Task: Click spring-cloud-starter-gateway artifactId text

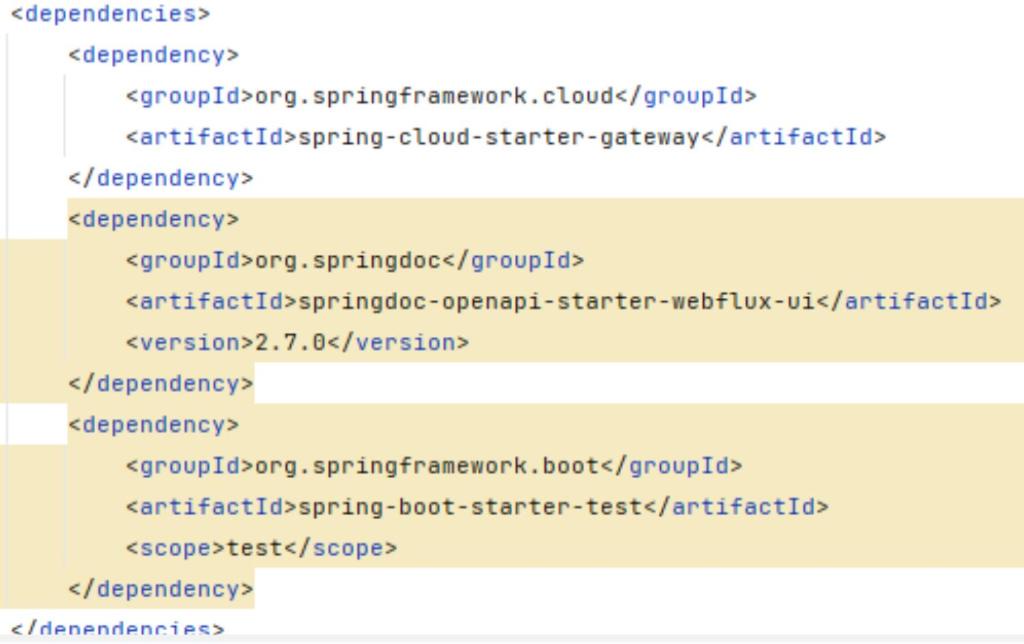Action: tap(499, 137)
